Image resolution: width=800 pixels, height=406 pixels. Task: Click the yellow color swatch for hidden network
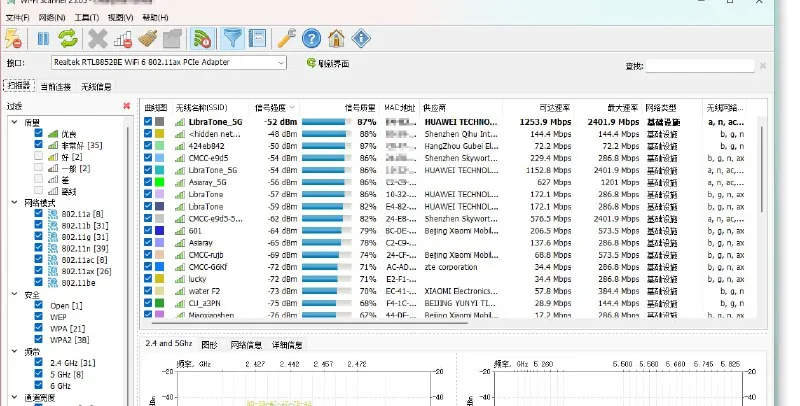tap(160, 134)
